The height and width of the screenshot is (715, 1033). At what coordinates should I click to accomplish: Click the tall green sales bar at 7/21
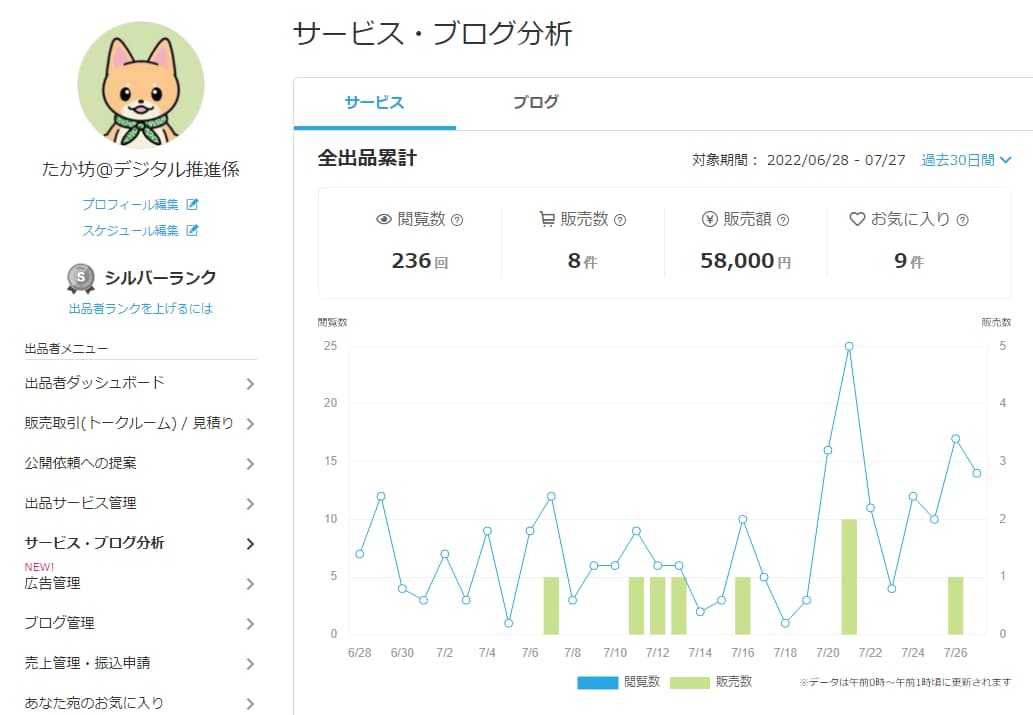pos(849,577)
